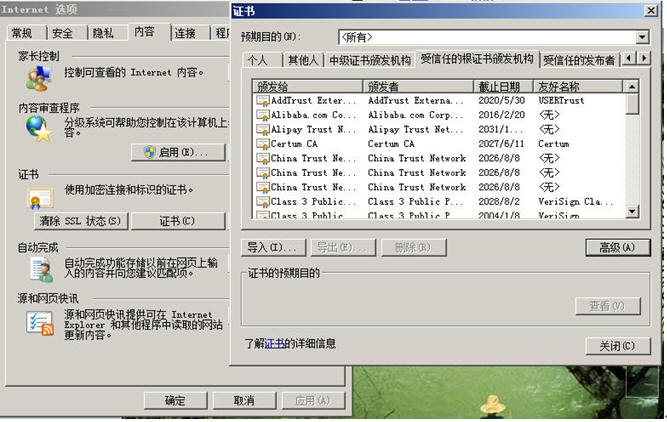Screen dimensions: 667x422
Task: Select the 受信任的根证书颁发机构 tab
Action: (477, 59)
